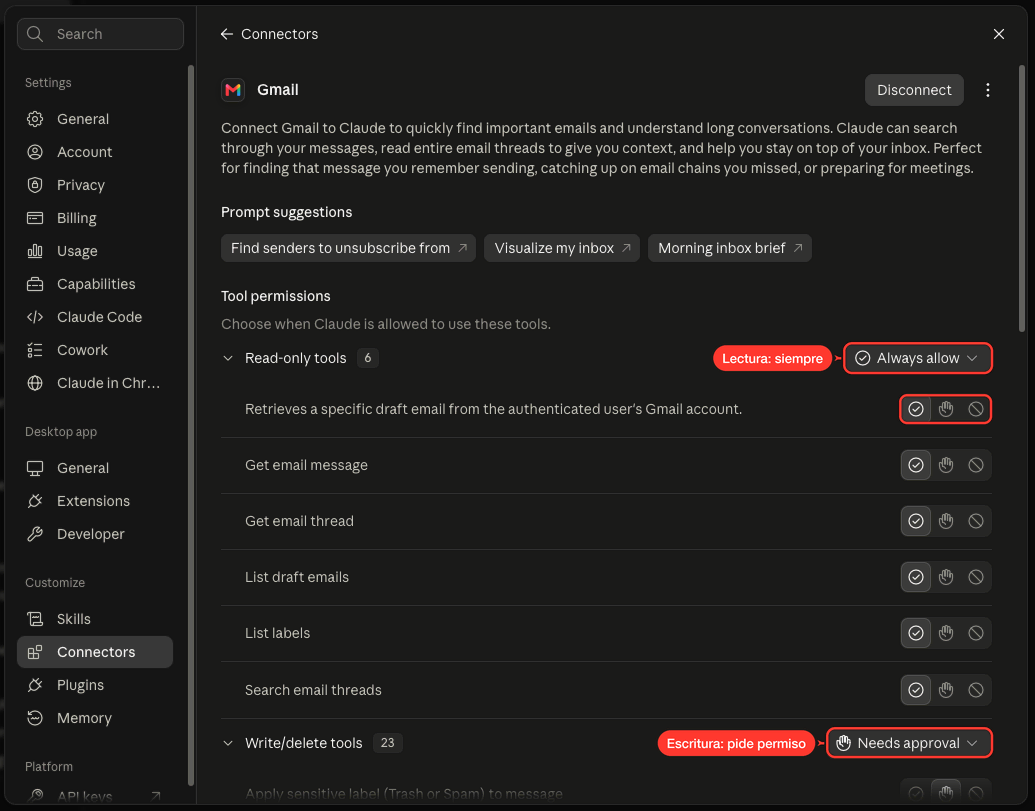Set 'Retrieves a specific draft email' to needs approval
The width and height of the screenshot is (1035, 811).
[946, 410]
